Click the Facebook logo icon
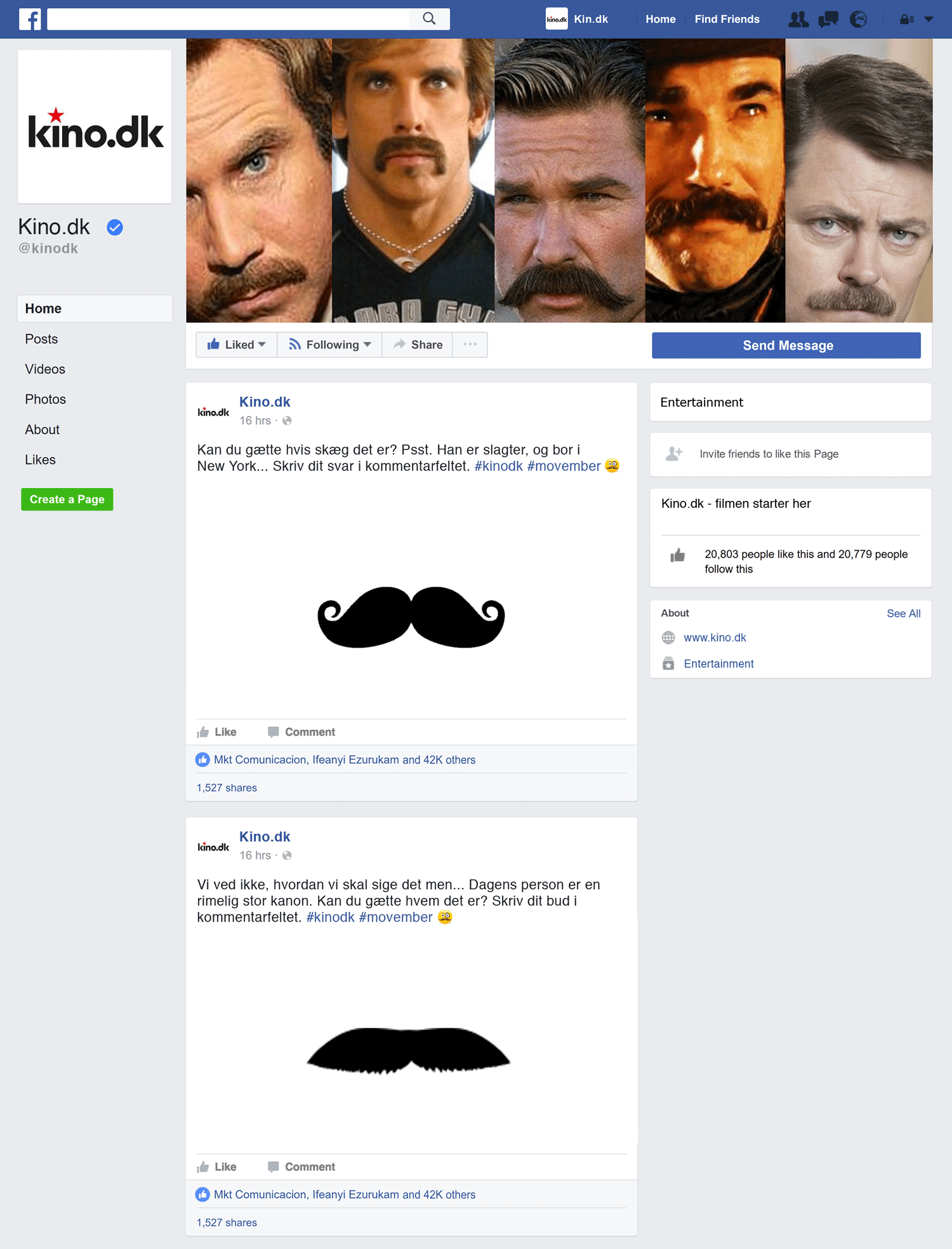The height and width of the screenshot is (1249, 952). (x=30, y=19)
